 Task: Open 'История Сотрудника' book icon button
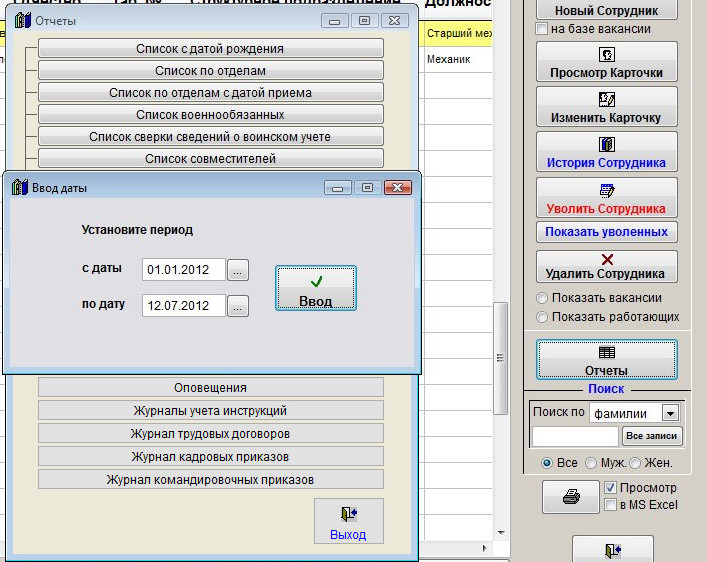point(606,152)
